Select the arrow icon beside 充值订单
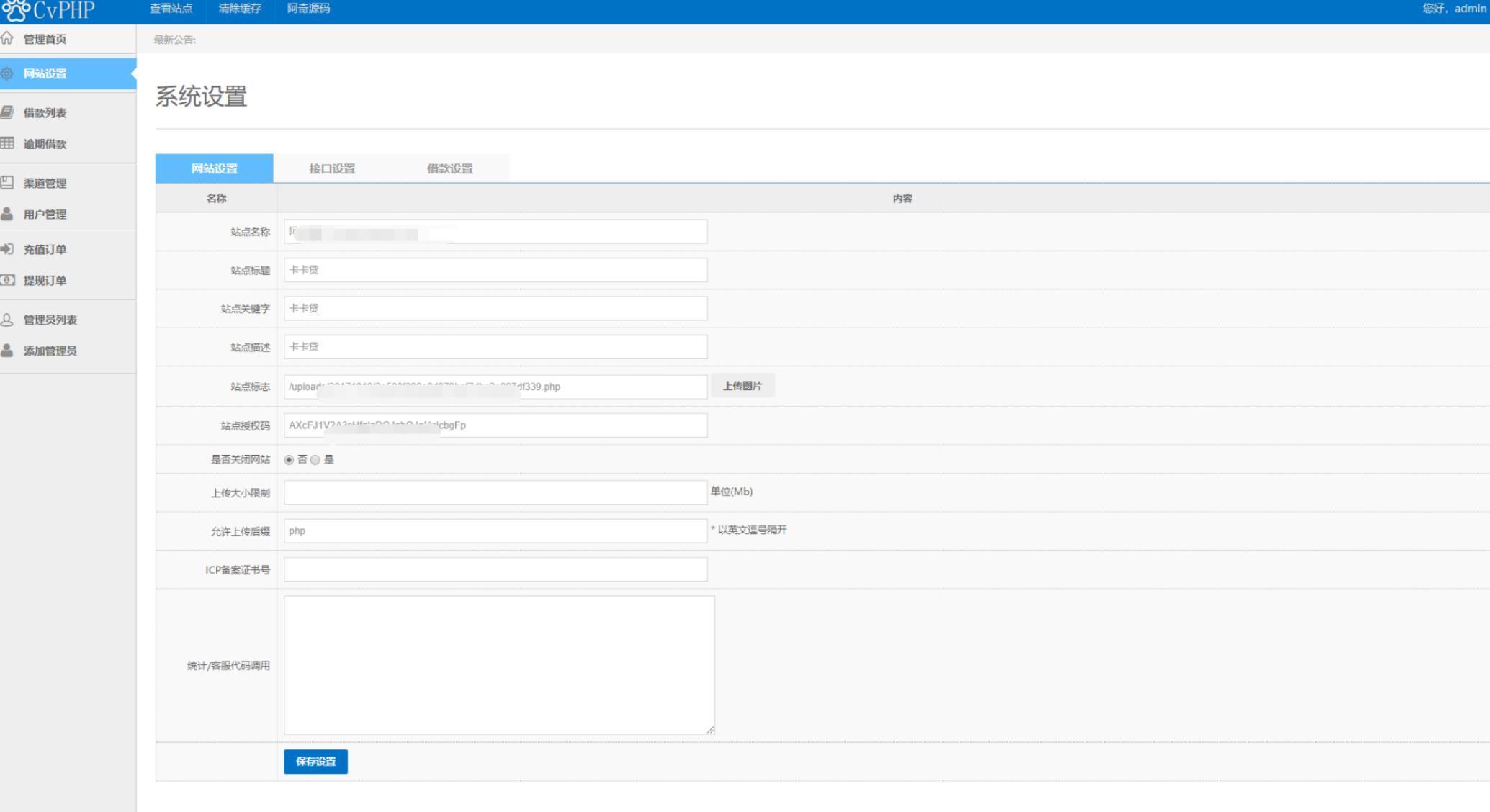The image size is (1490, 812). pyautogui.click(x=6, y=249)
